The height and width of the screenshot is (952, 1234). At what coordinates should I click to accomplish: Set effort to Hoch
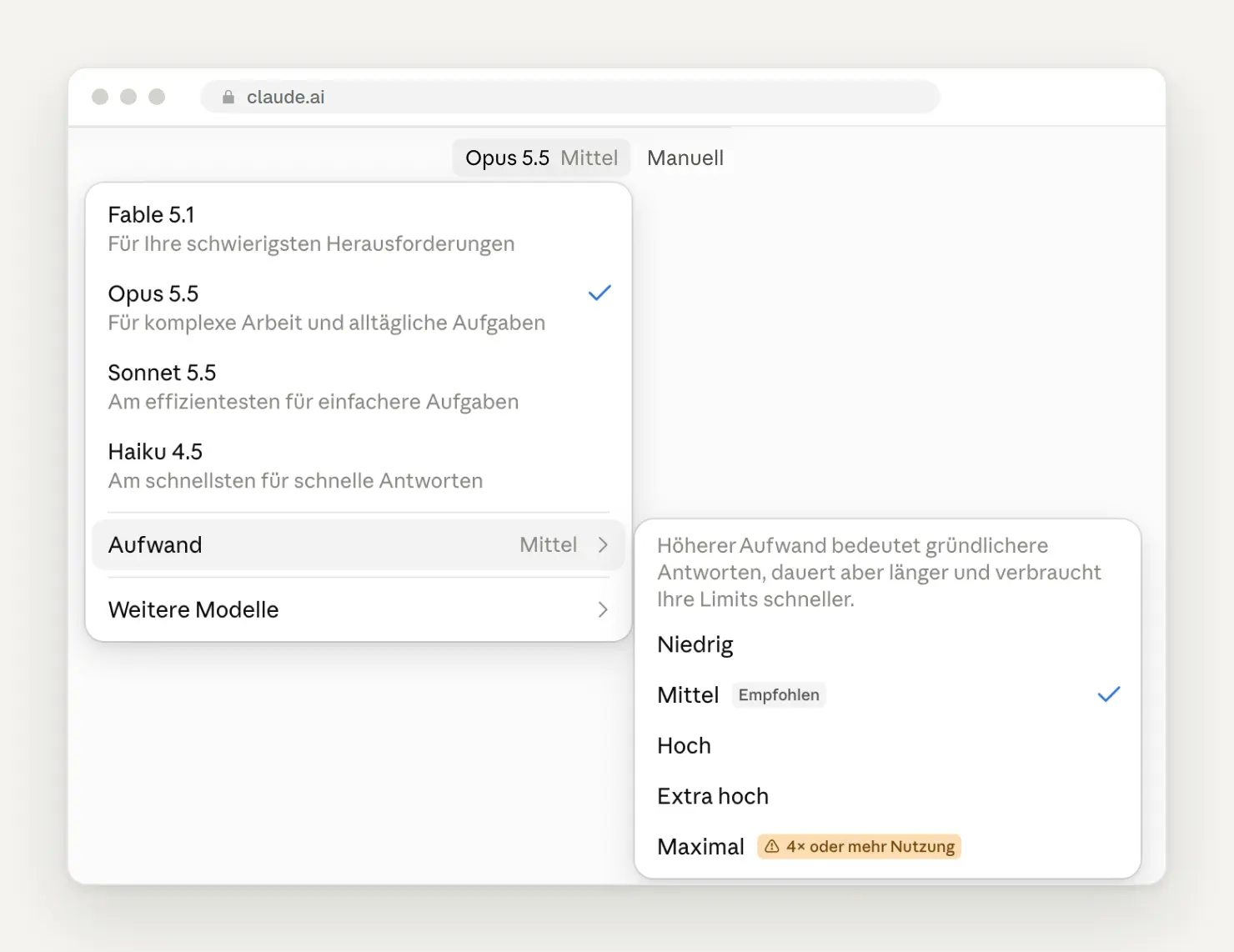click(887, 745)
